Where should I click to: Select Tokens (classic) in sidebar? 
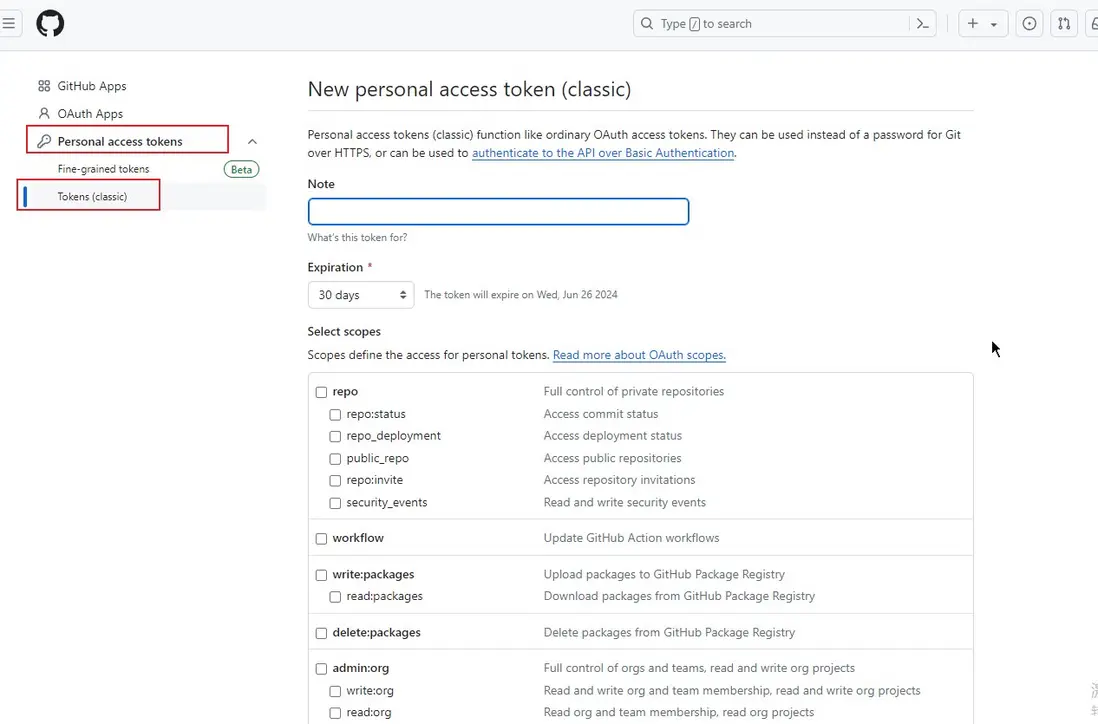point(92,197)
